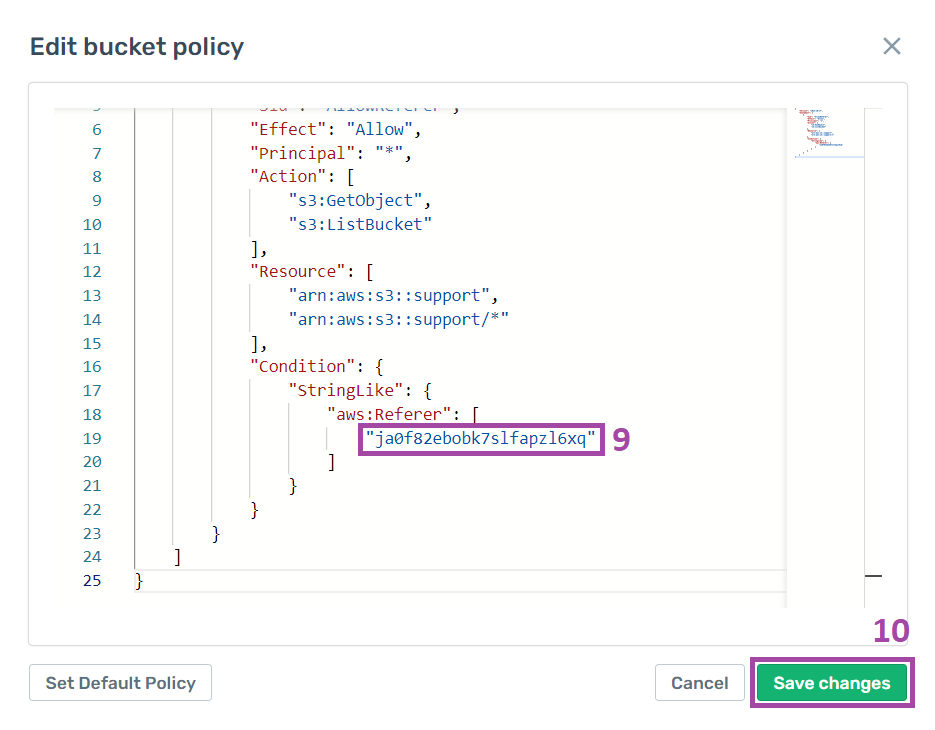Click the "StringLike" key on line 17
935x730 pixels.
(x=346, y=391)
